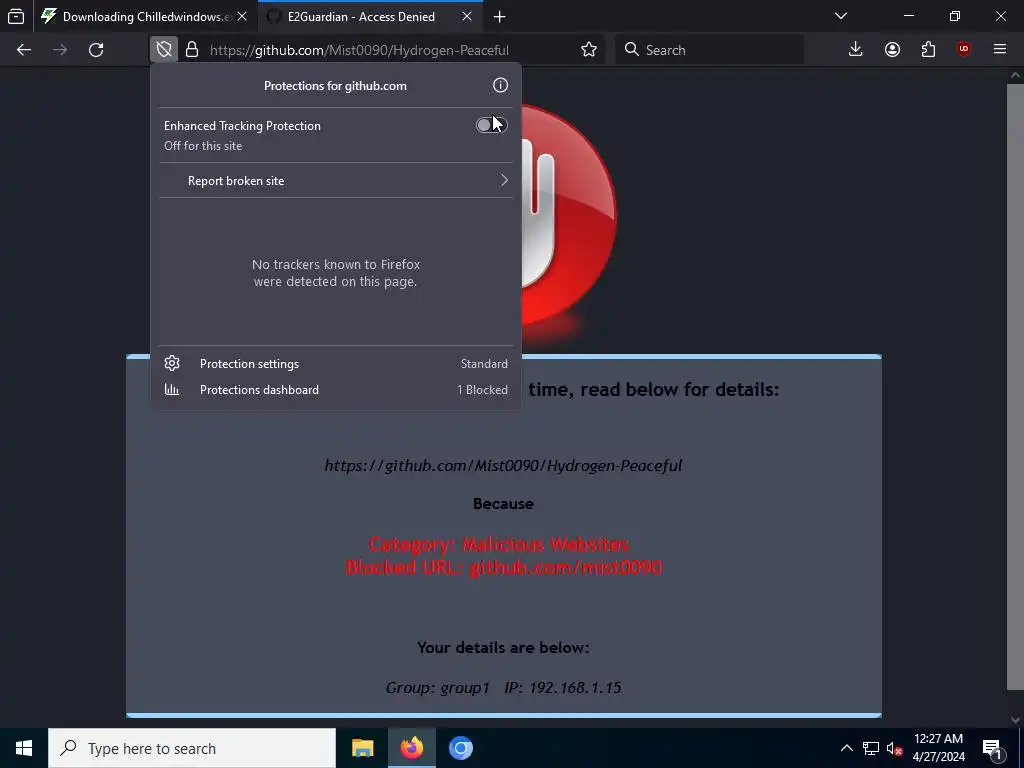Click into the Search box
The width and height of the screenshot is (1024, 768).
[x=709, y=50]
